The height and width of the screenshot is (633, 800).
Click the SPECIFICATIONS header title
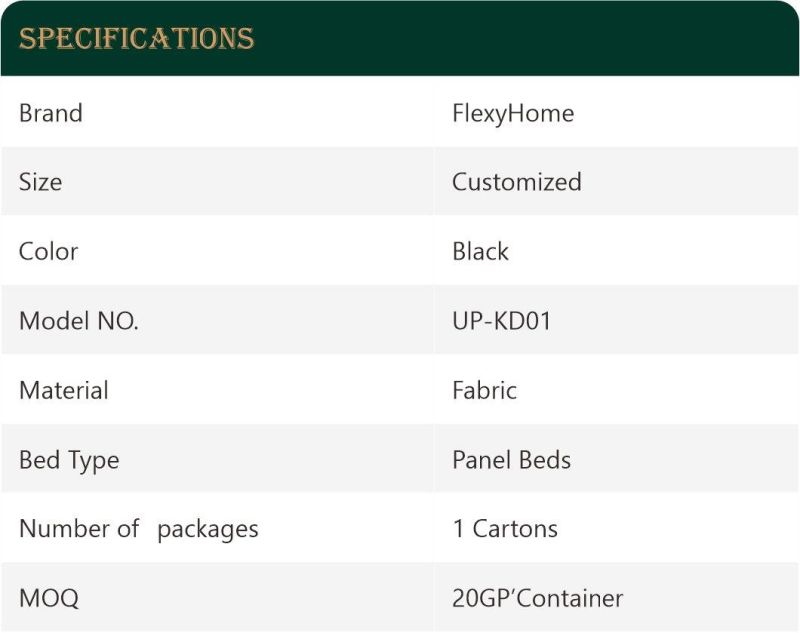(x=136, y=38)
